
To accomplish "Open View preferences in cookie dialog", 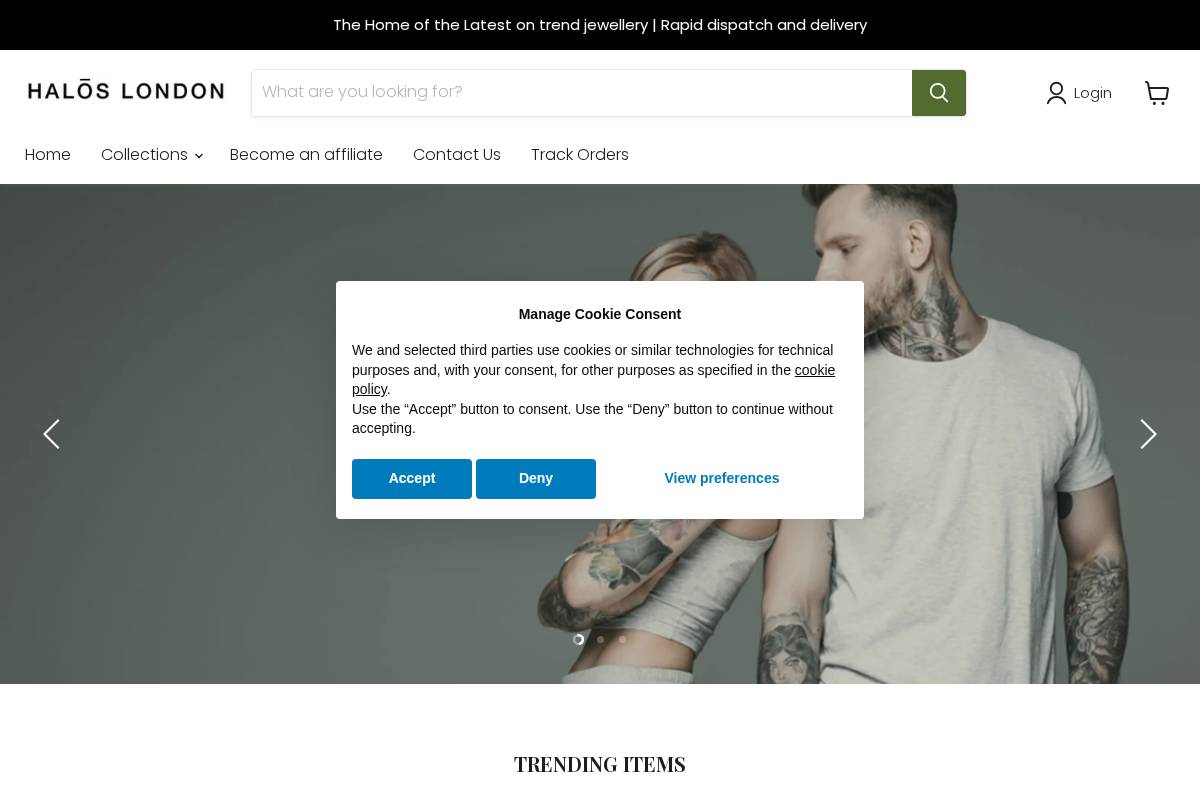I will pos(722,478).
